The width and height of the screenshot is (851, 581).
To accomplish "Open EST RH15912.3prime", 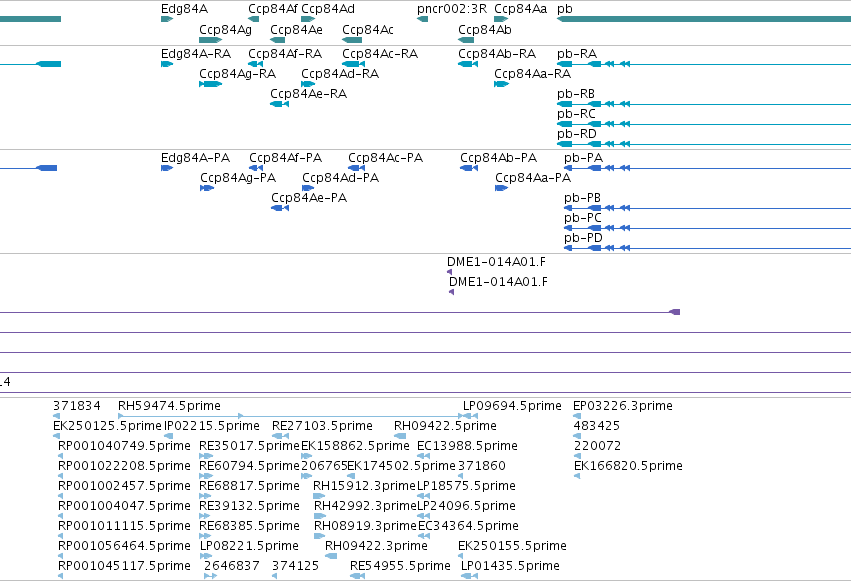I will 365,486.
